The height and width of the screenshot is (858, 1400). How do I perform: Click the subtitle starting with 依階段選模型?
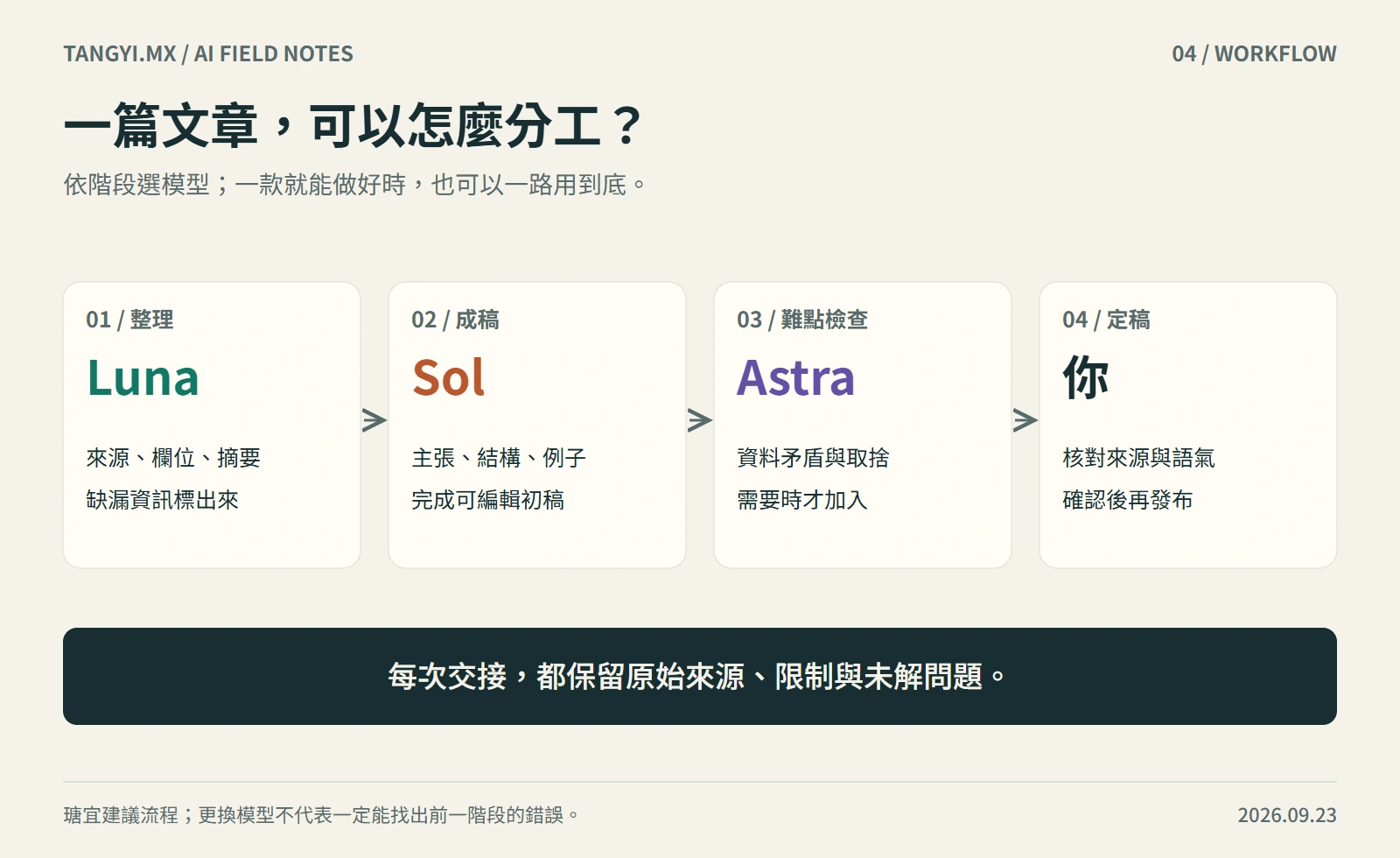[x=354, y=185]
